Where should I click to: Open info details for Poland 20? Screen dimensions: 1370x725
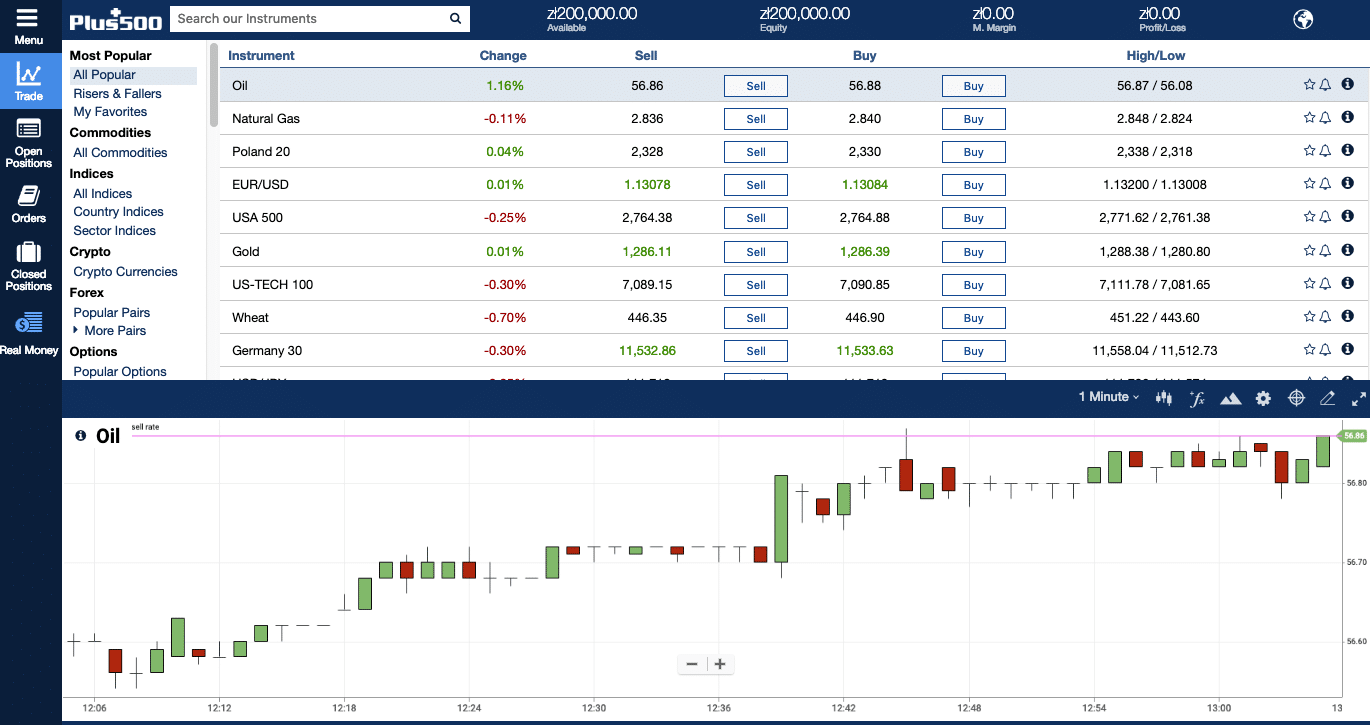[1347, 151]
